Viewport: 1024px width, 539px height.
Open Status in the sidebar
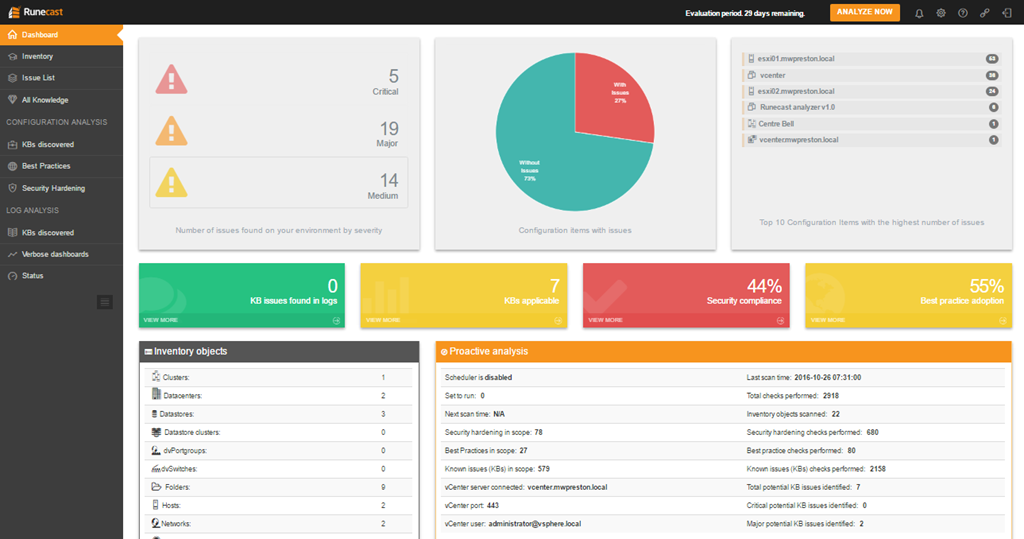[x=61, y=276]
